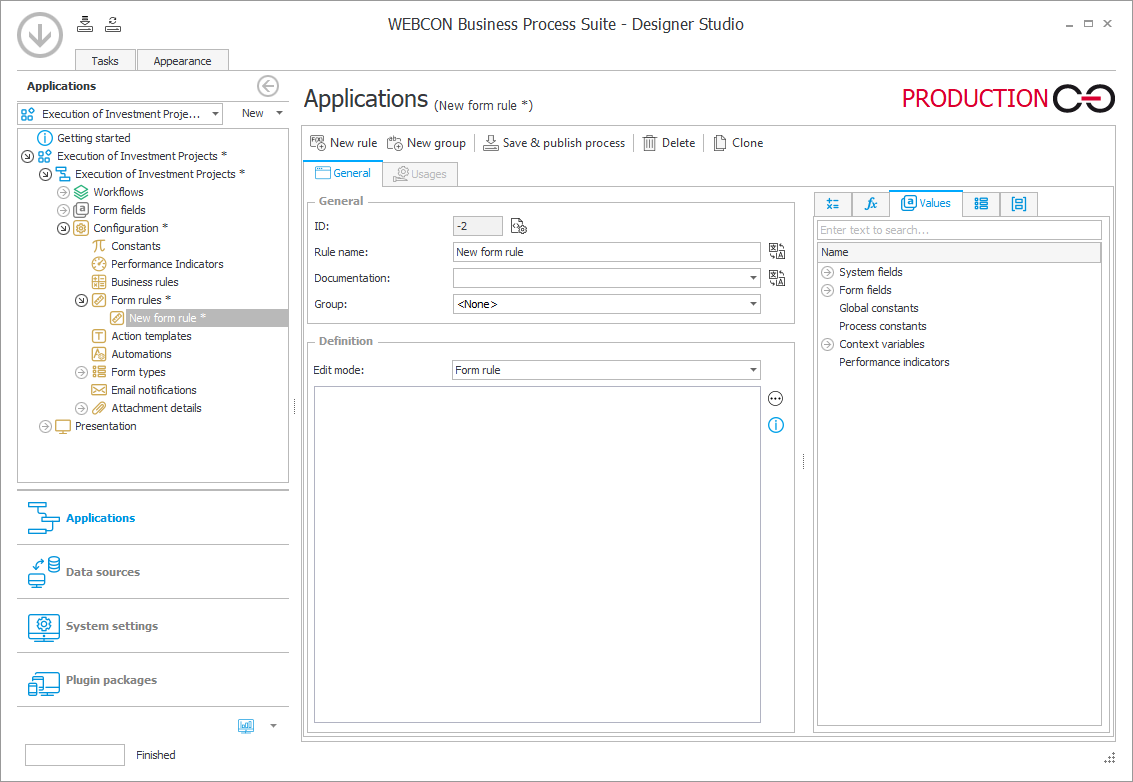1133x782 pixels.
Task: Open the Group dropdown showing None
Action: click(753, 304)
